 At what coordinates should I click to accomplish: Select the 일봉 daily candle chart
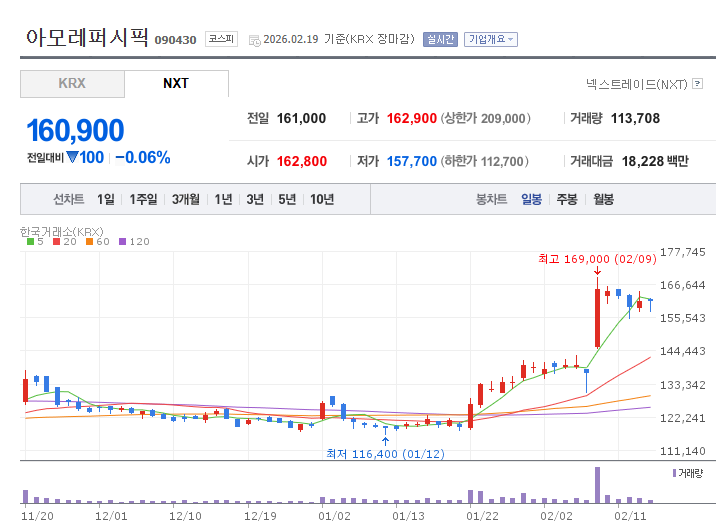tap(532, 199)
